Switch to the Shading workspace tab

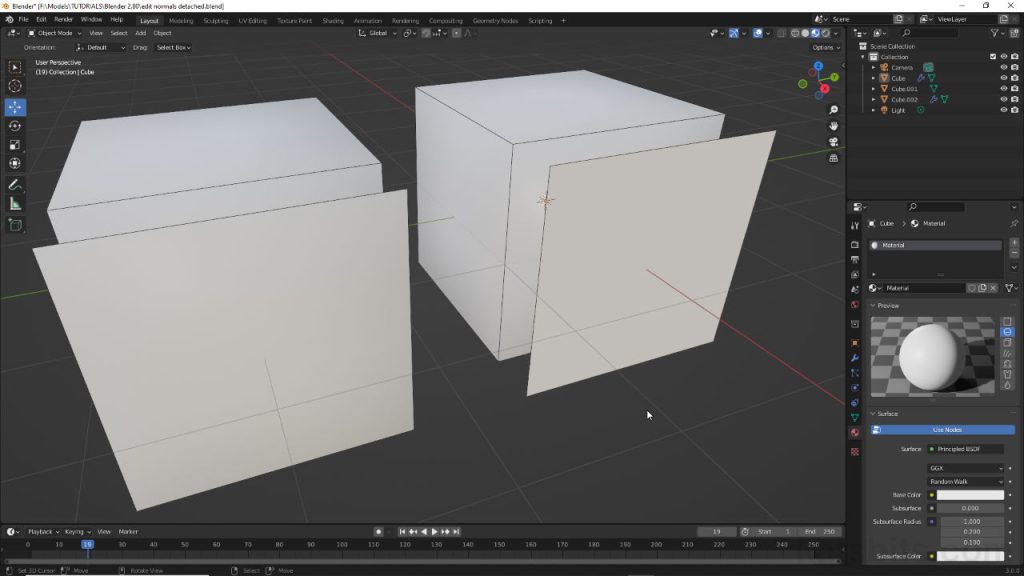pyautogui.click(x=330, y=19)
